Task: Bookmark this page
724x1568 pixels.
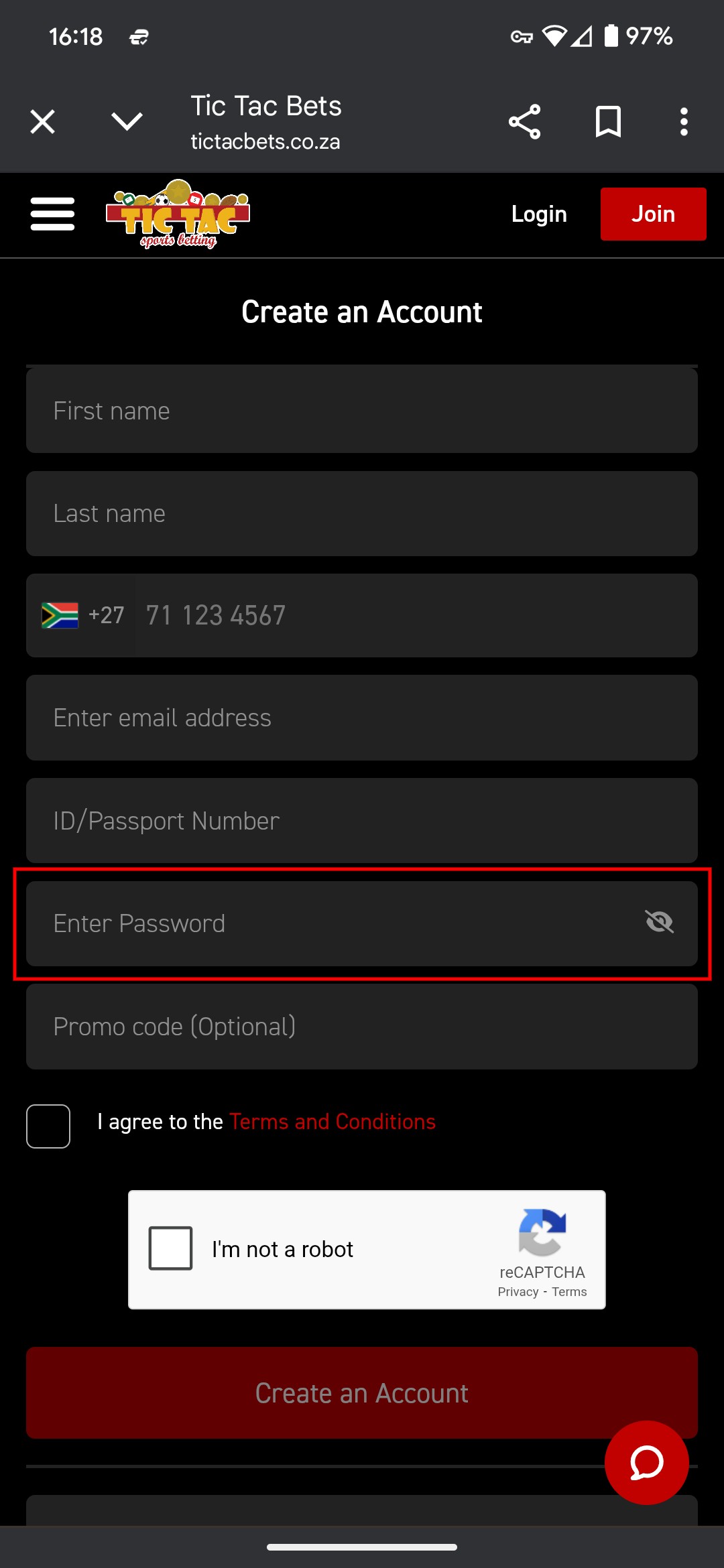Action: (x=608, y=122)
